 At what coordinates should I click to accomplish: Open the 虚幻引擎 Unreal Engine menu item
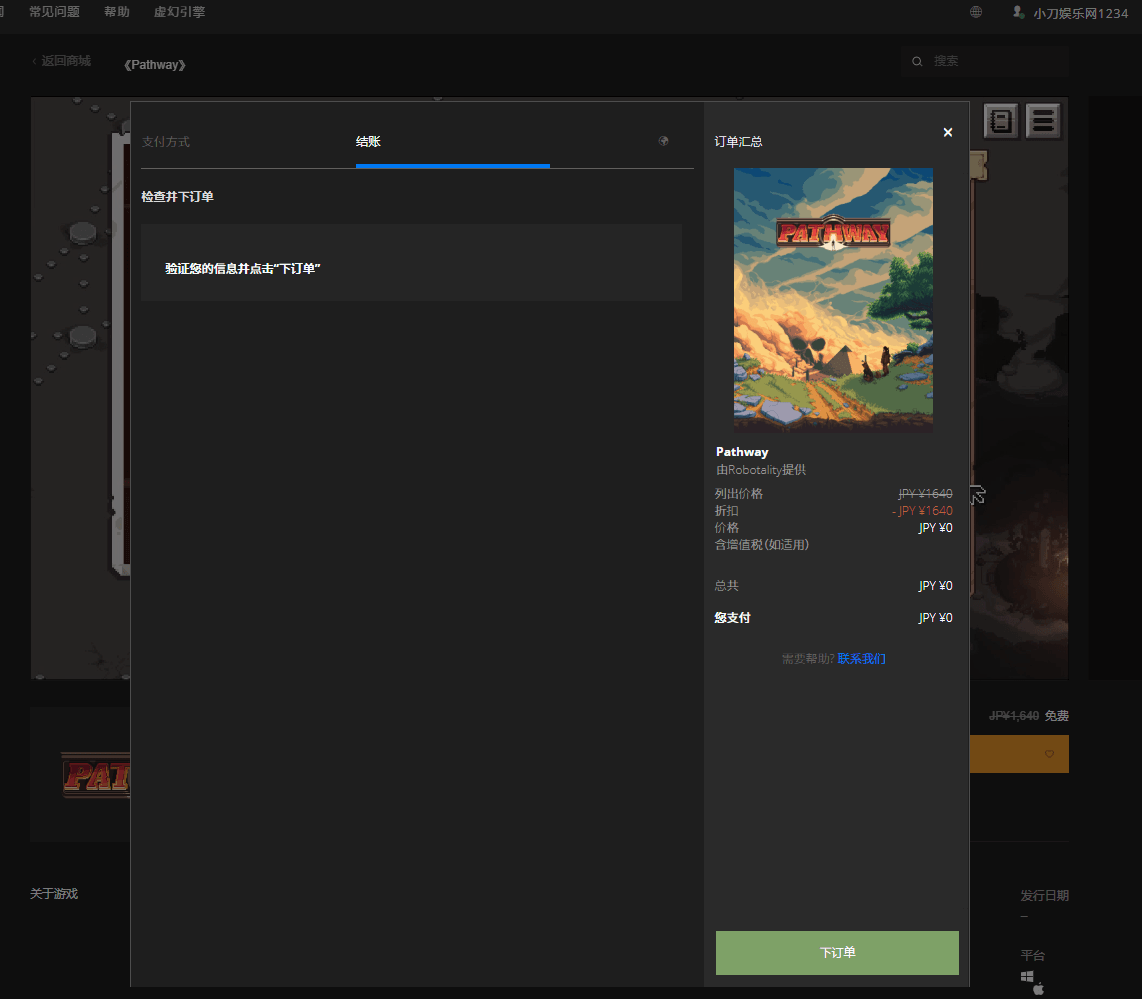[179, 12]
